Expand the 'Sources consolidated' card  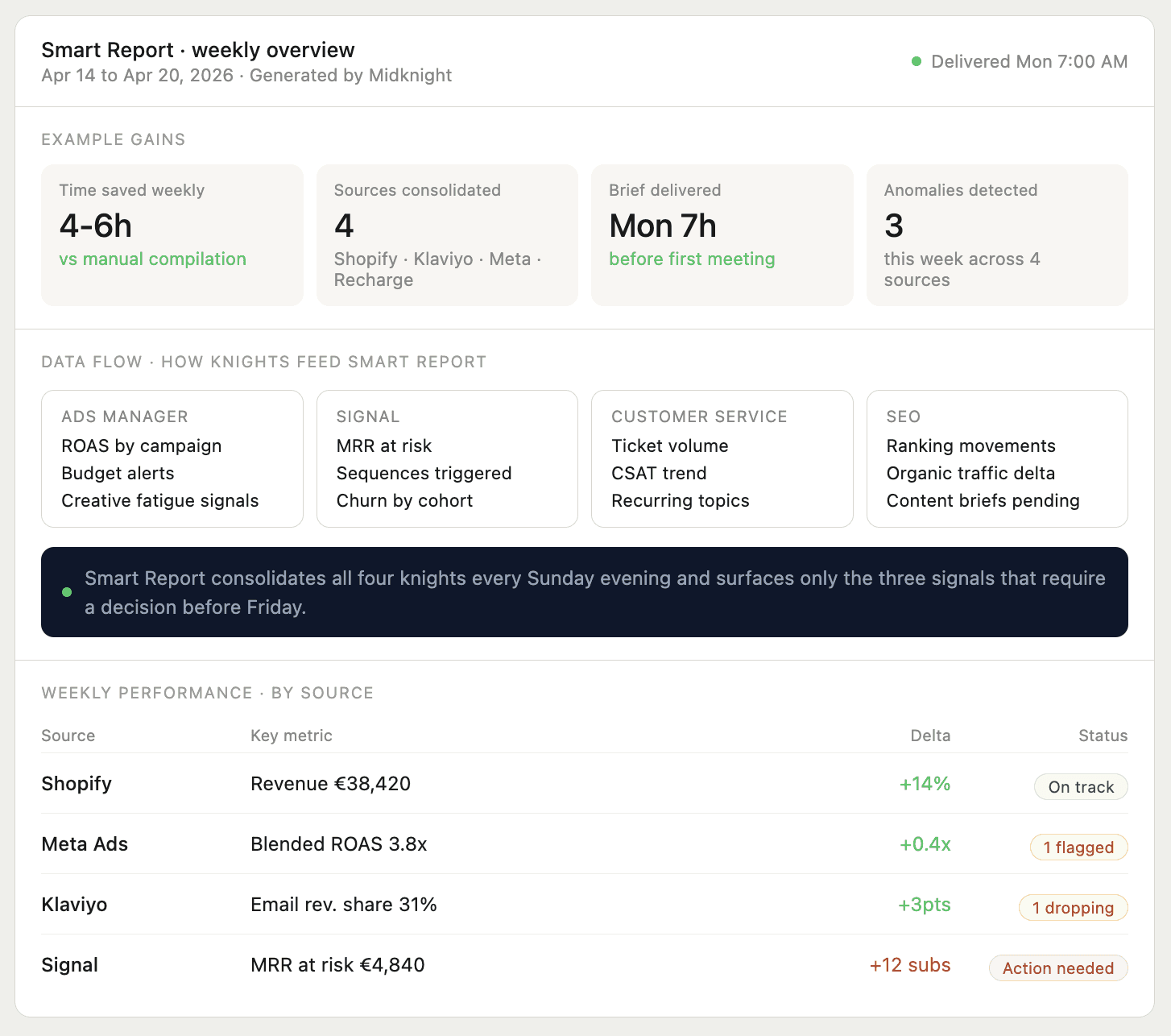(x=447, y=235)
